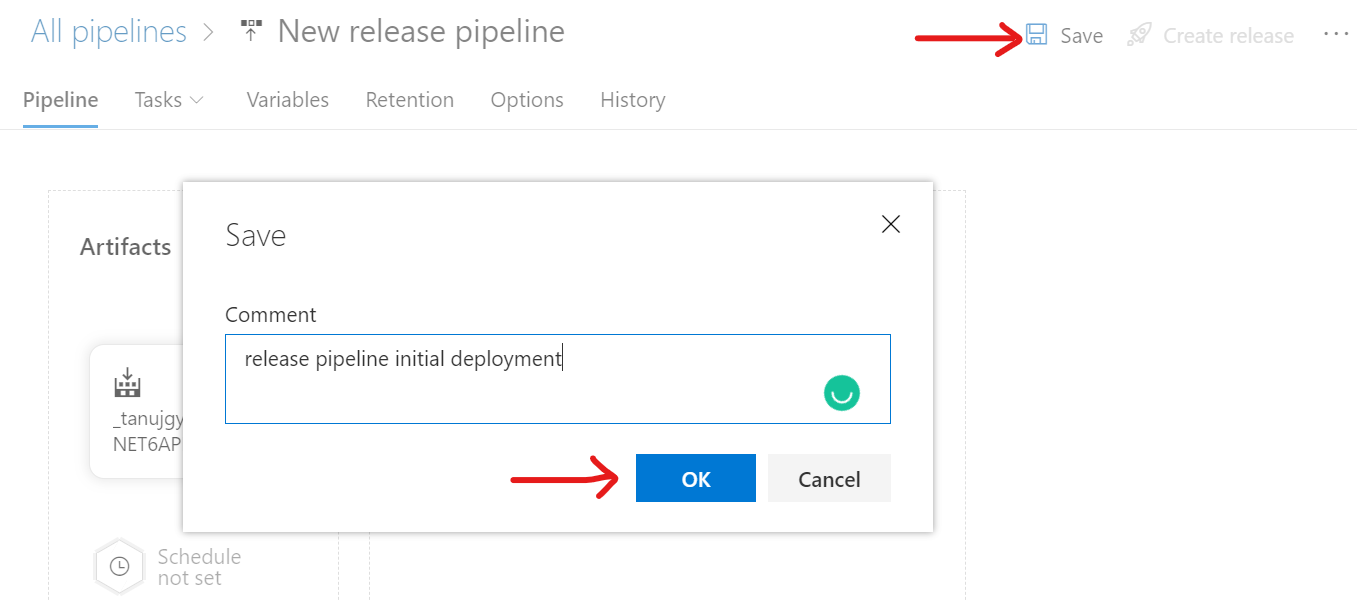The width and height of the screenshot is (1357, 601).
Task: View the History tab
Action: (632, 99)
